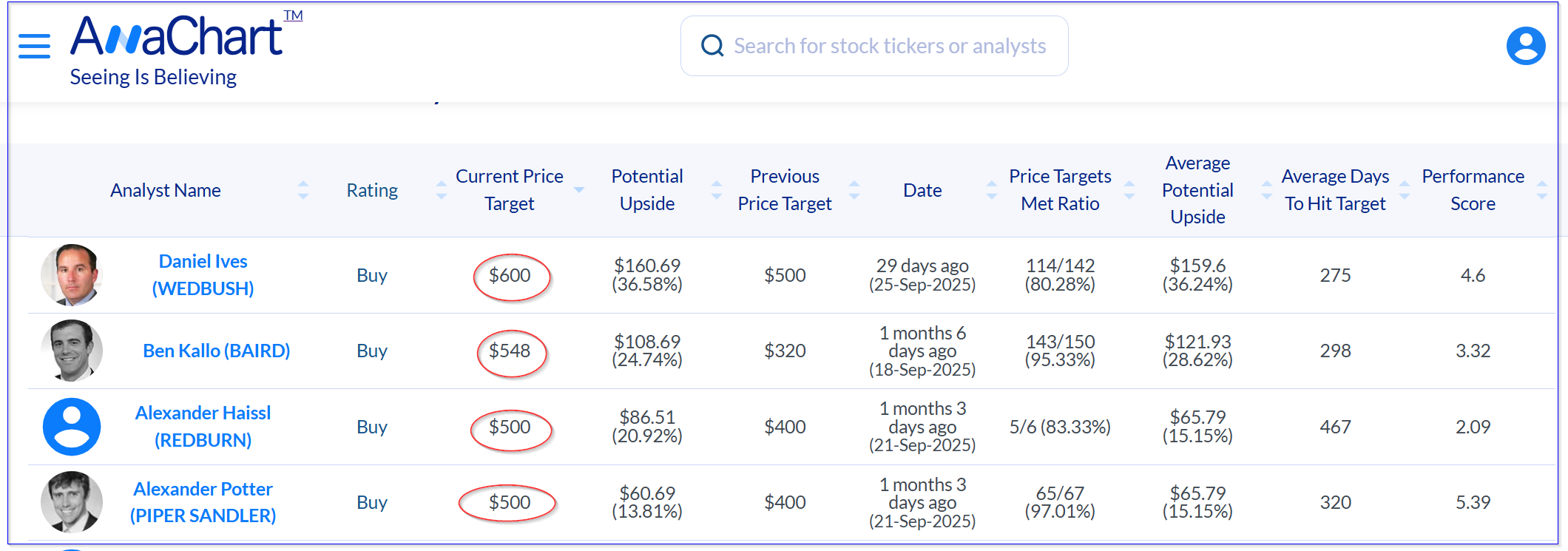
Task: Click Daniel Ives profile photo
Action: coord(71,275)
